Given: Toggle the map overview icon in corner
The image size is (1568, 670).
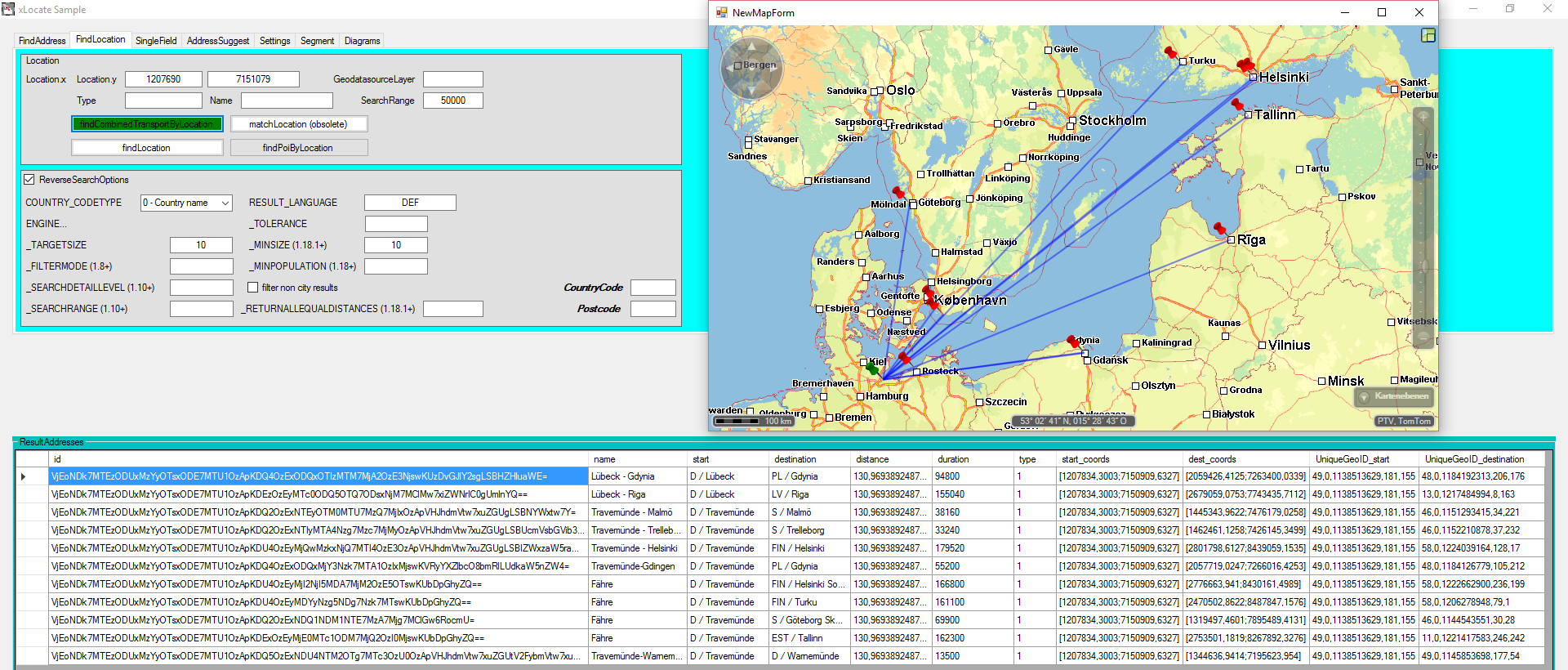Looking at the screenshot, I should coord(1428,35).
